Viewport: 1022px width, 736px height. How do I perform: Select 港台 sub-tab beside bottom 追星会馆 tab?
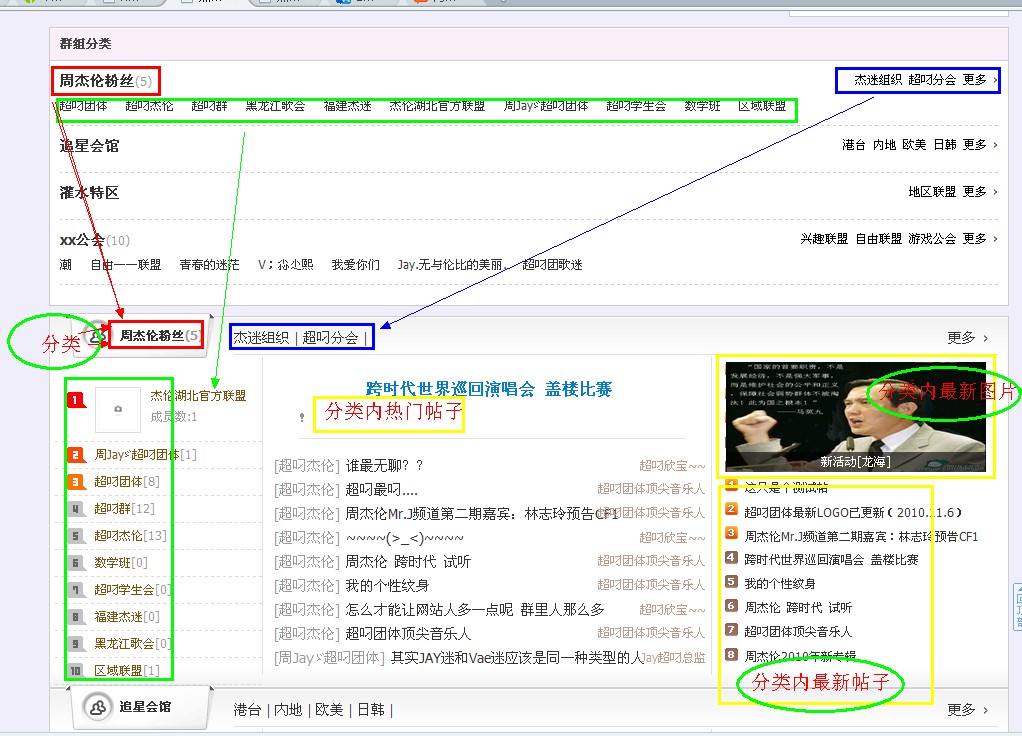tap(247, 710)
